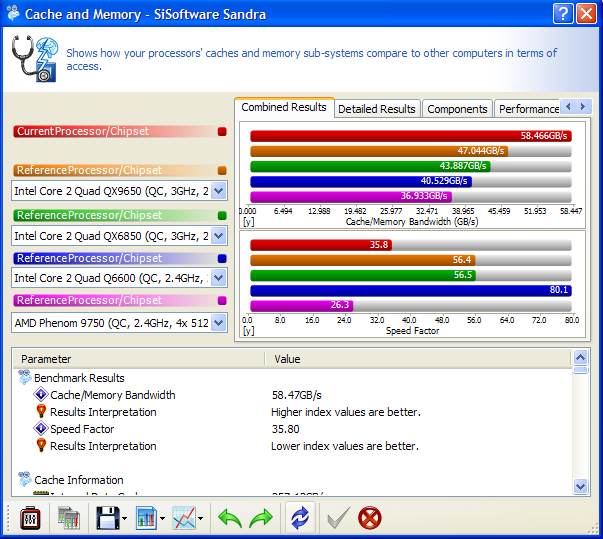603x539 pixels.
Task: Go back with the green left arrow
Action: 230,519
